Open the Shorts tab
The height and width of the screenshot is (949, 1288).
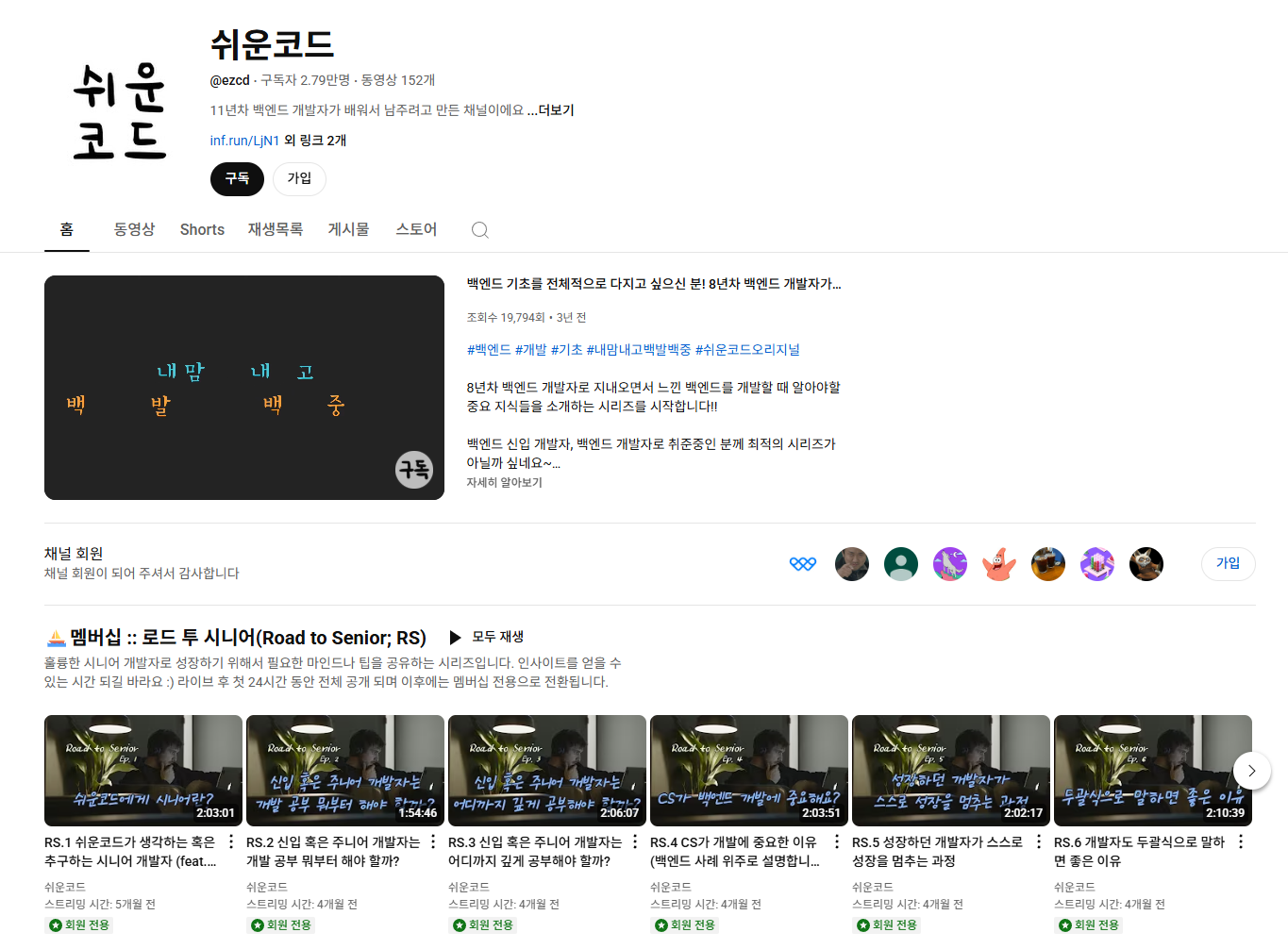pyautogui.click(x=202, y=229)
